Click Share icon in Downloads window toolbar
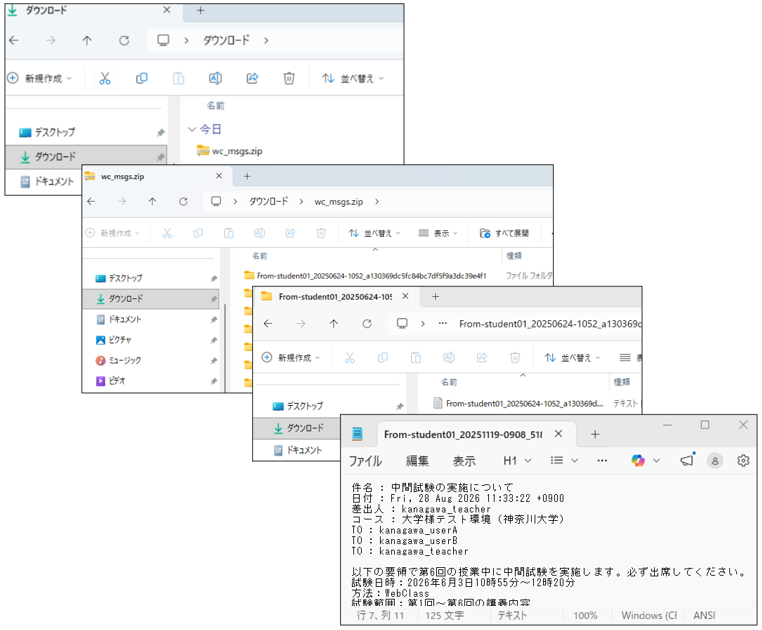This screenshot has width=762, height=630. pyautogui.click(x=252, y=78)
